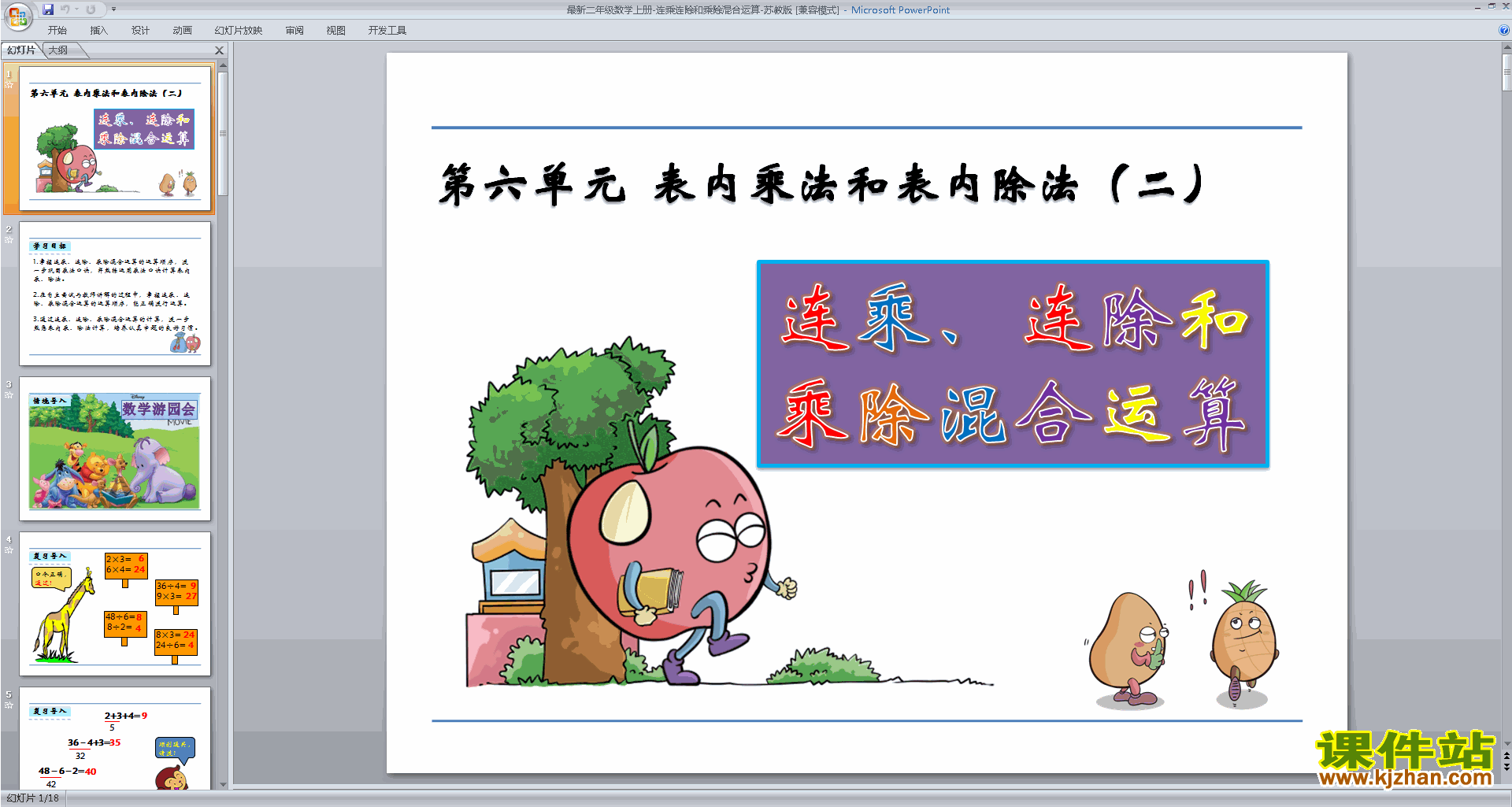Select slide 3 数学游园会 thumbnail

115,449
